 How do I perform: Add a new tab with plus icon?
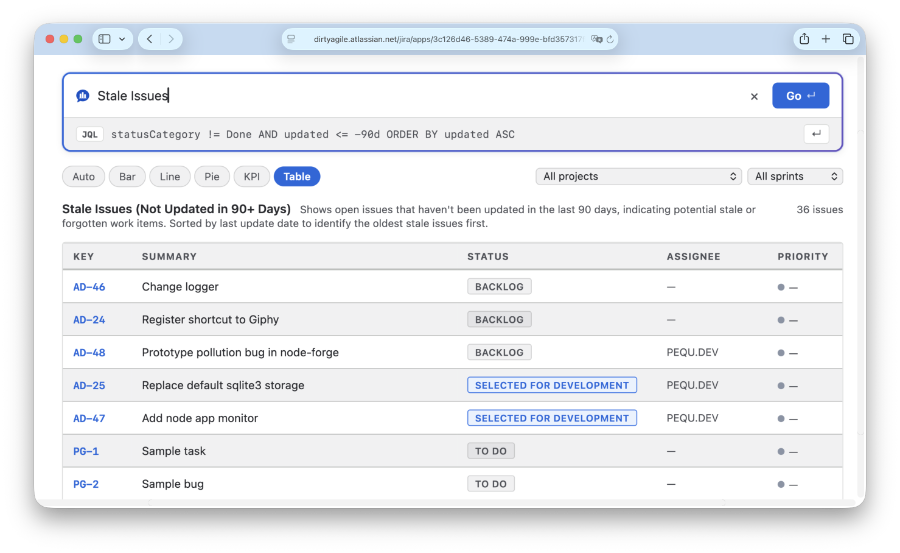tap(825, 38)
